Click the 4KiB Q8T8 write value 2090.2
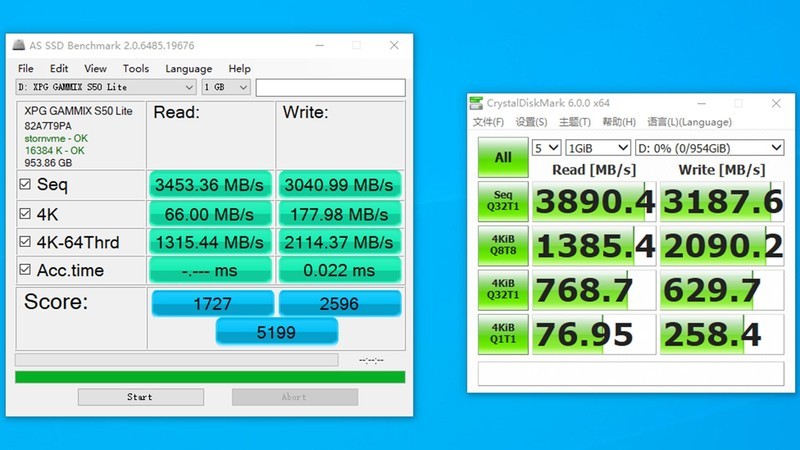This screenshot has height=450, width=800. point(722,245)
